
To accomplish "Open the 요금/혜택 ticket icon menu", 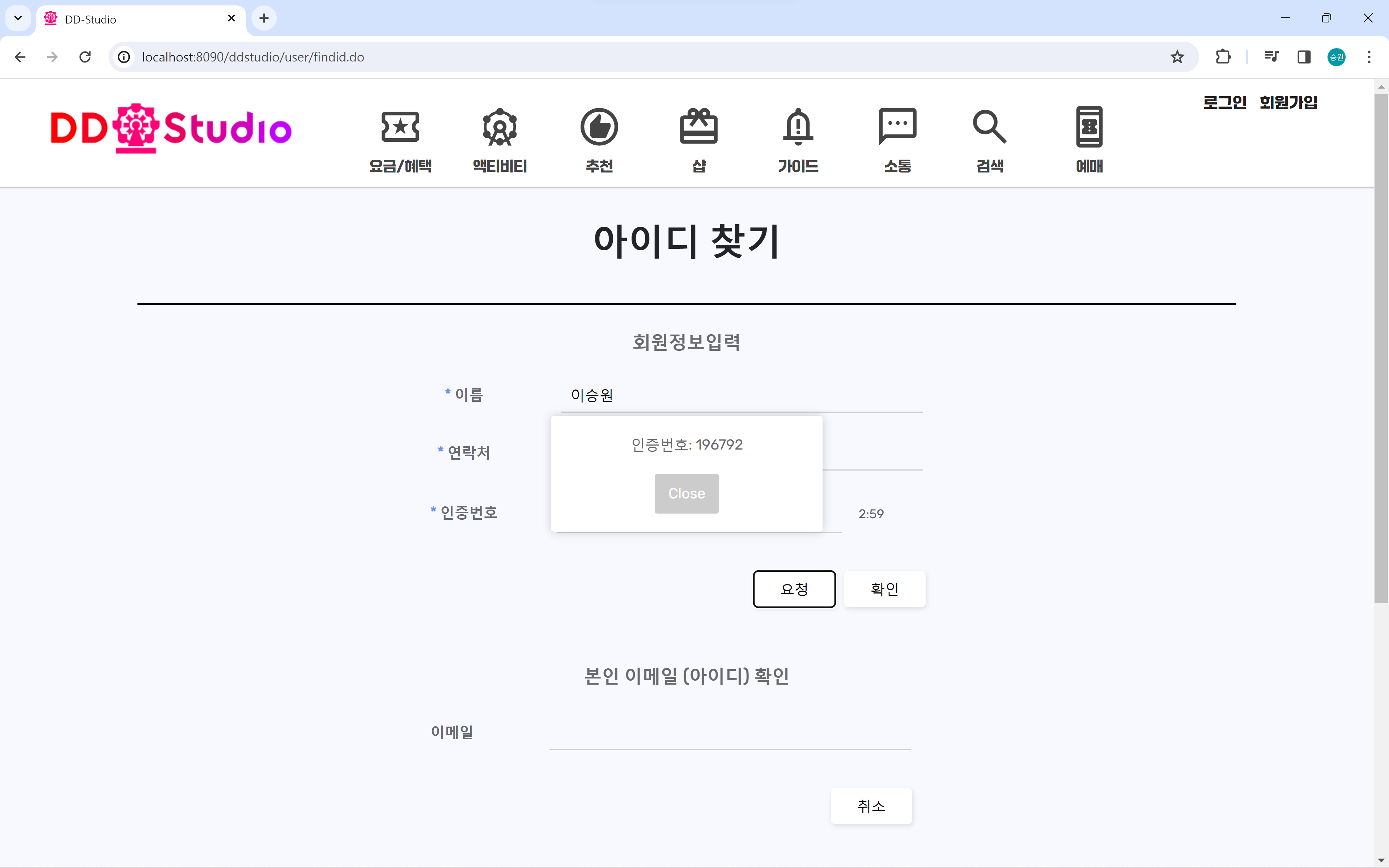I will tap(400, 126).
